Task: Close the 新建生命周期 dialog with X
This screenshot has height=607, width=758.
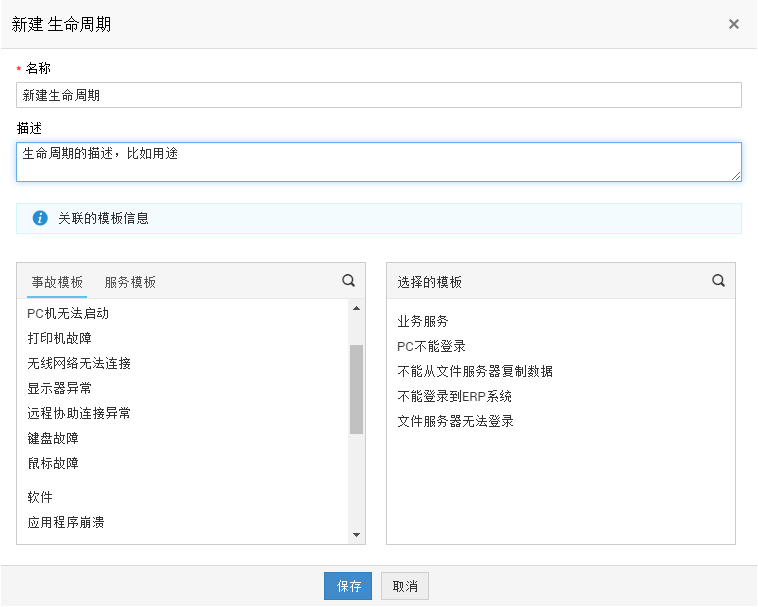Action: pos(734,24)
